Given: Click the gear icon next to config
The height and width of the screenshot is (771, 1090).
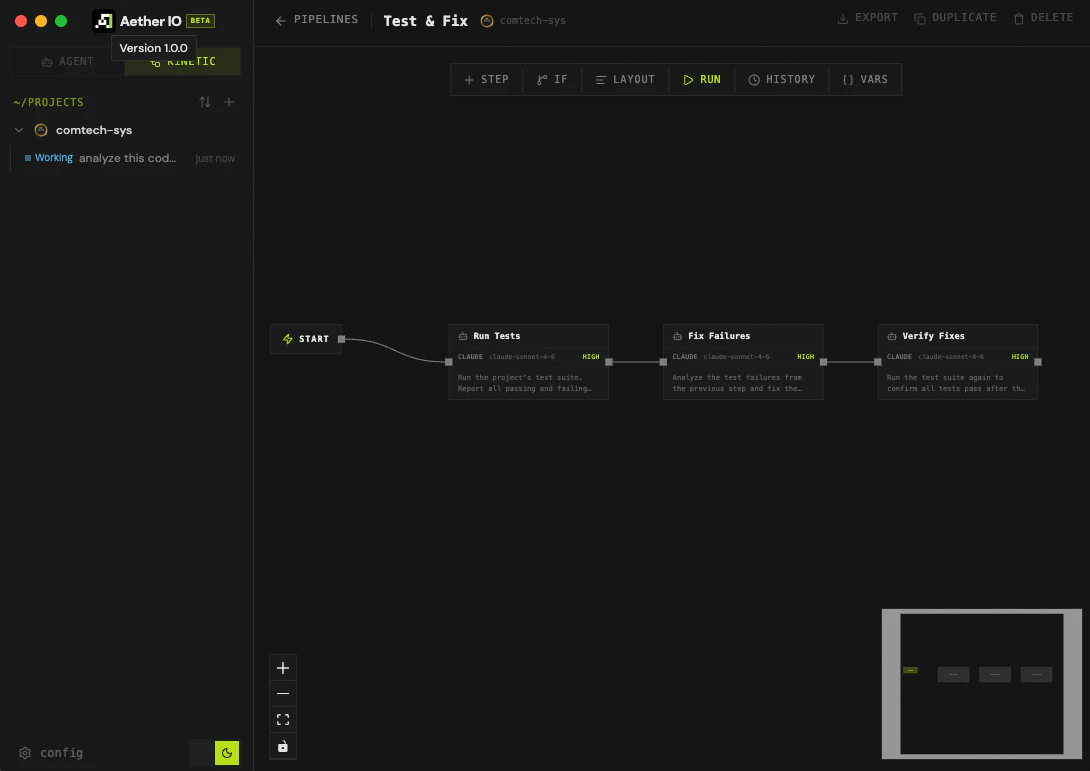Looking at the screenshot, I should (25, 753).
